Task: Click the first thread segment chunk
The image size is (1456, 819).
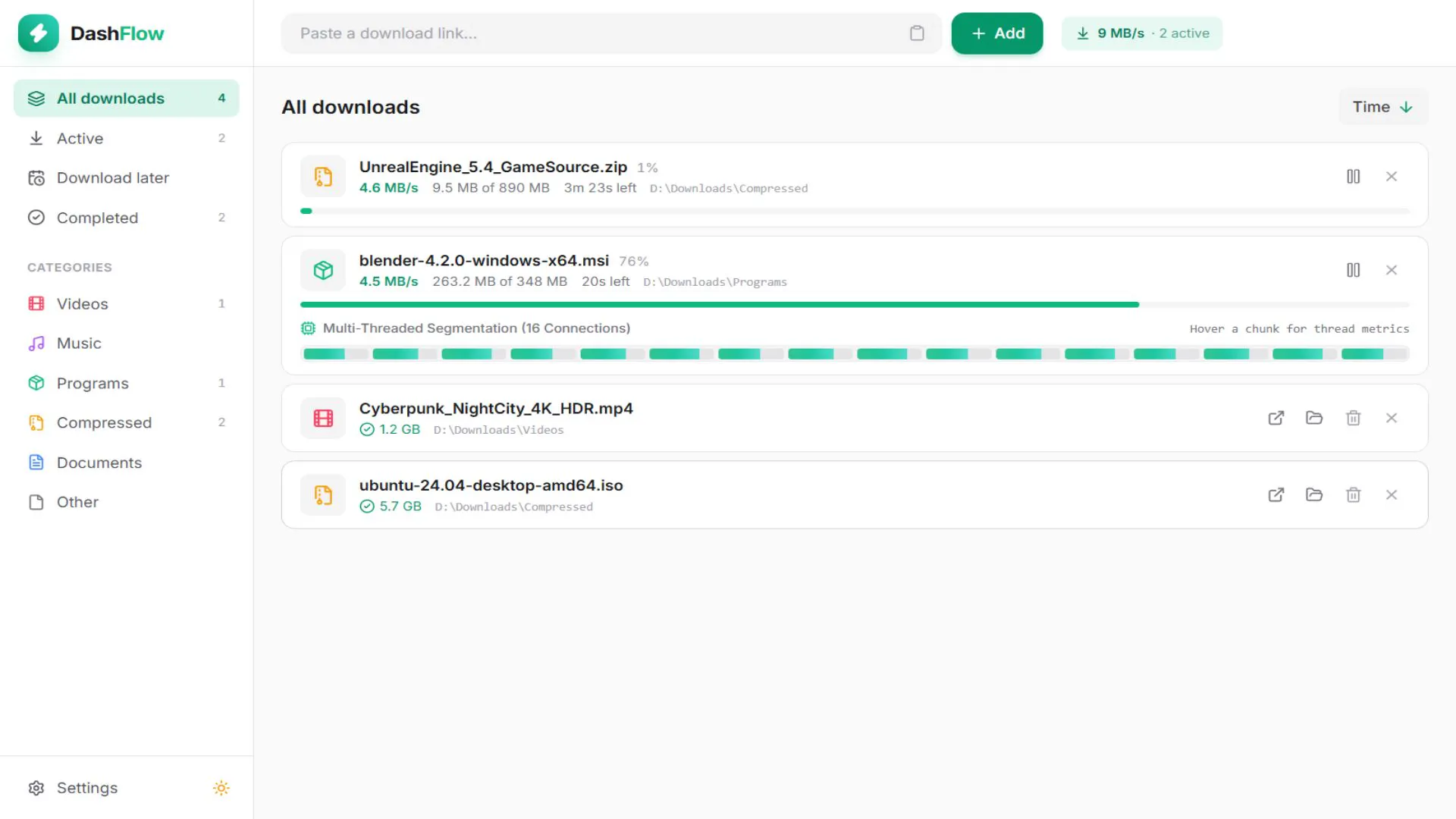Action: [335, 353]
